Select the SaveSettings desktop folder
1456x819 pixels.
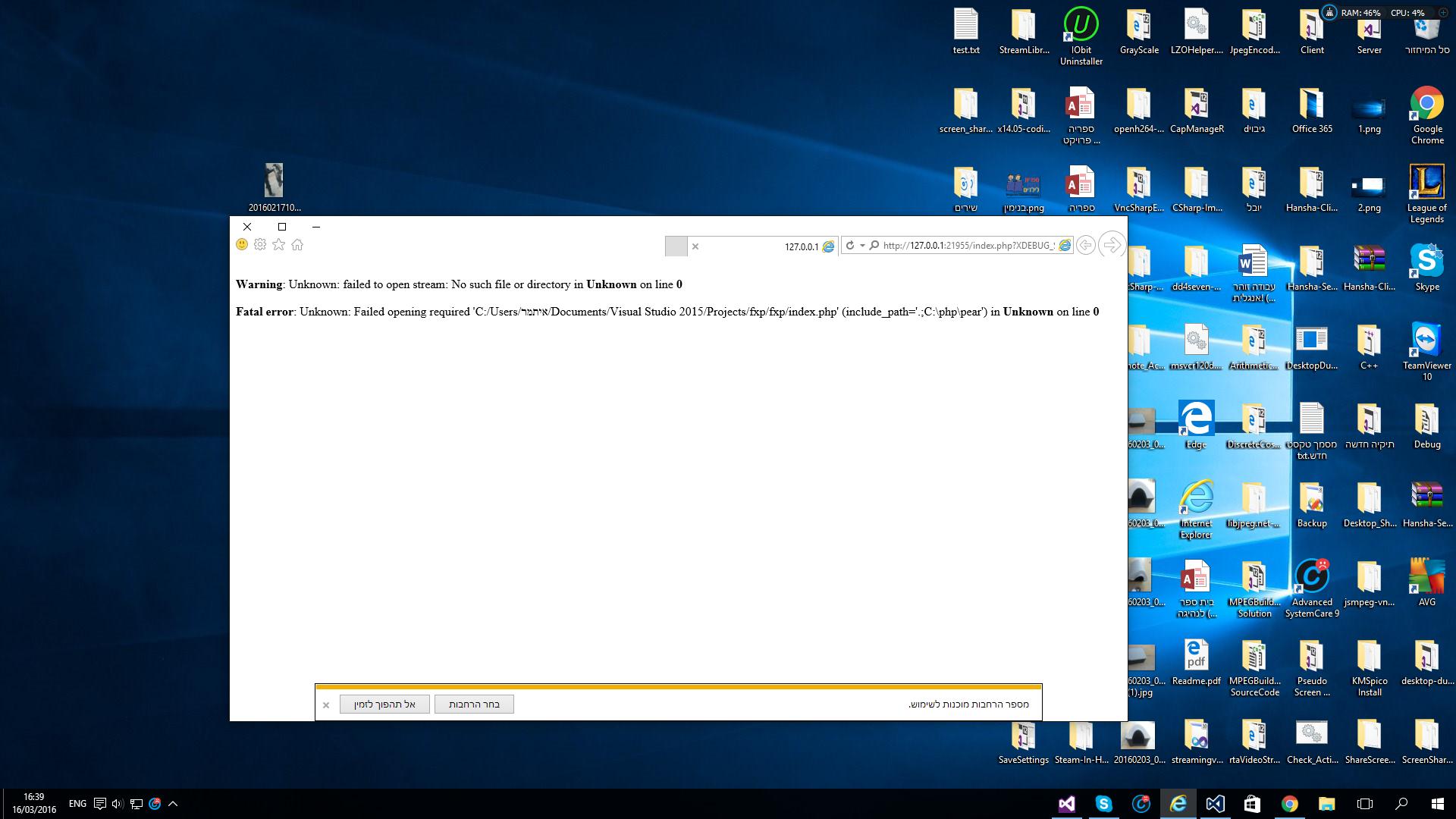click(x=1023, y=742)
